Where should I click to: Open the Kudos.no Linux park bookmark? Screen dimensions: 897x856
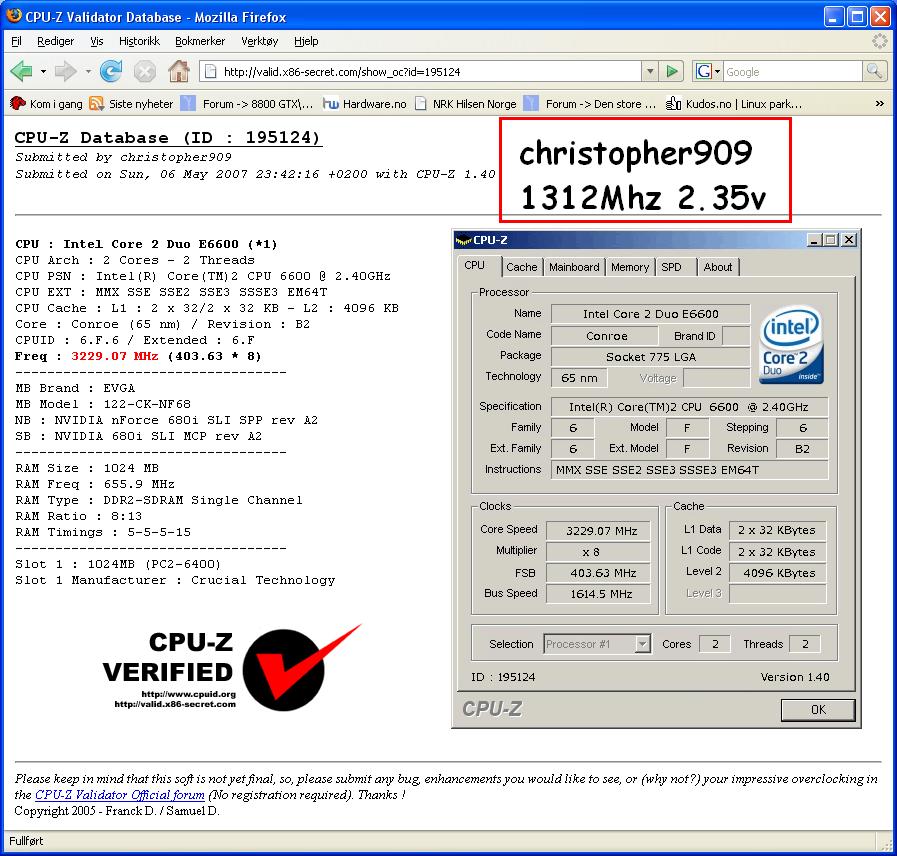tap(734, 104)
